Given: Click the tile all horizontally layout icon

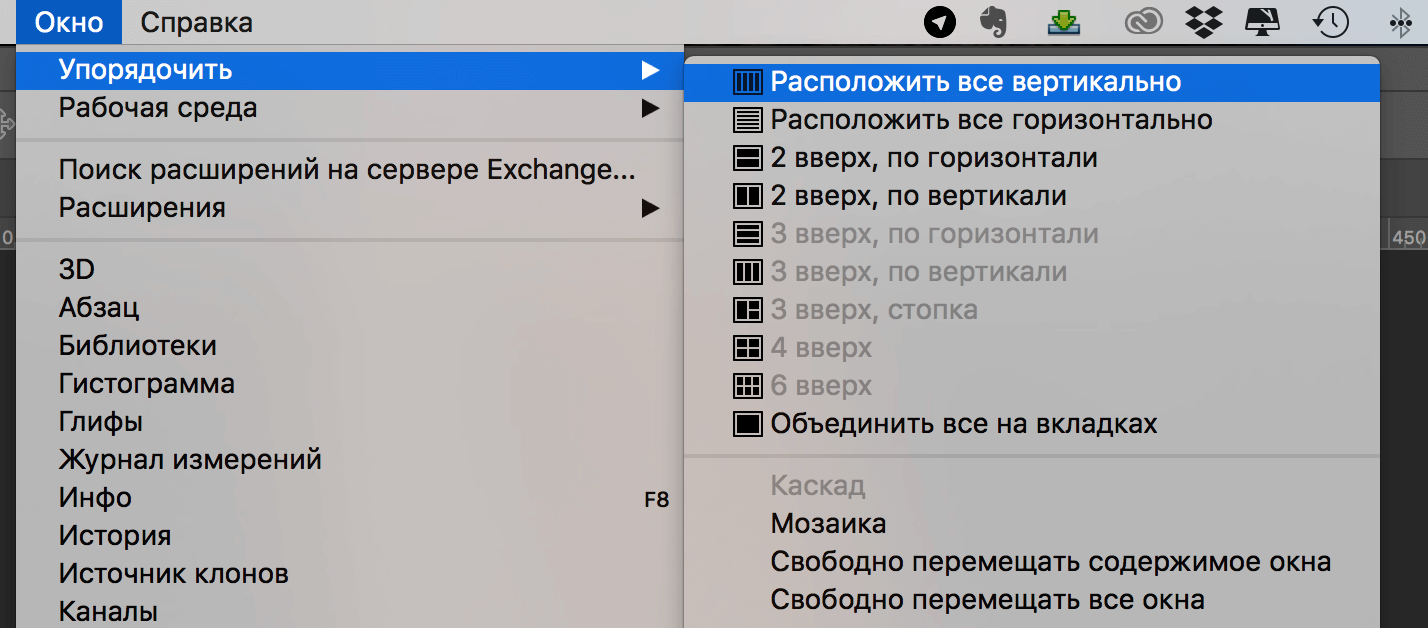Looking at the screenshot, I should click(x=747, y=120).
